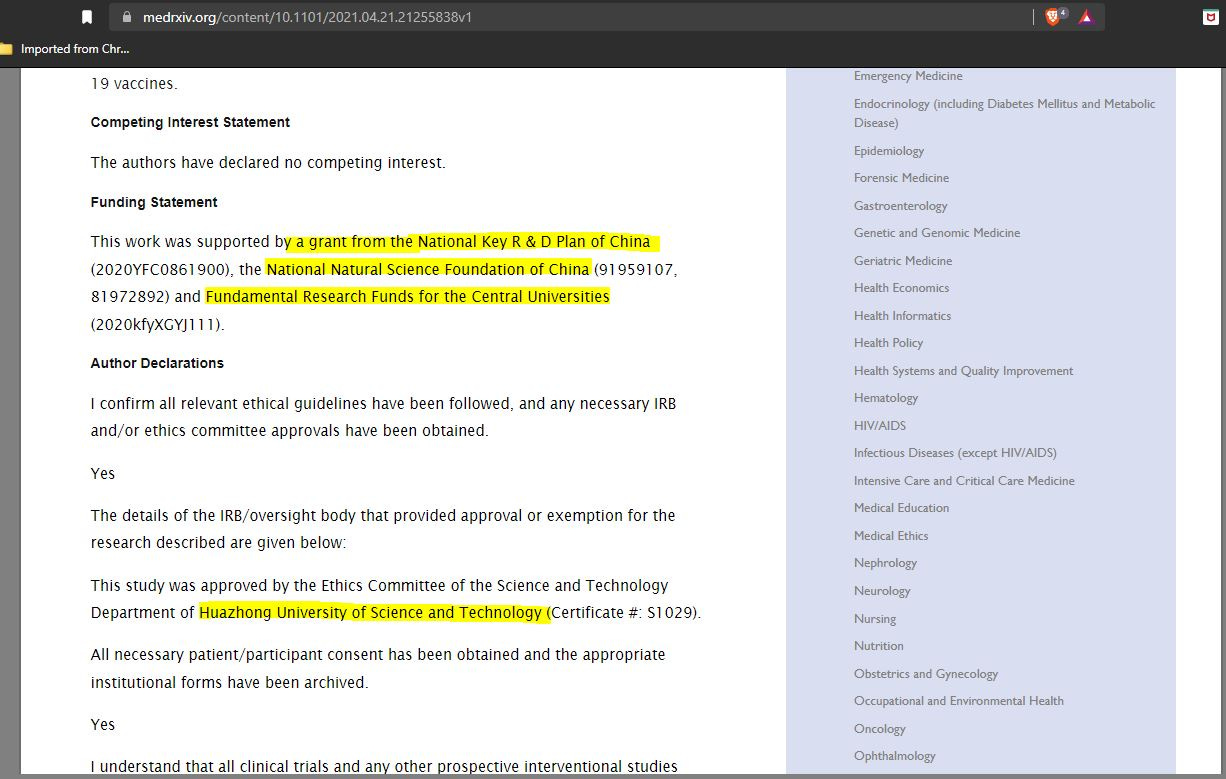Viewport: 1226px width, 779px height.
Task: Go to the Epidemiology subject area
Action: tap(889, 151)
